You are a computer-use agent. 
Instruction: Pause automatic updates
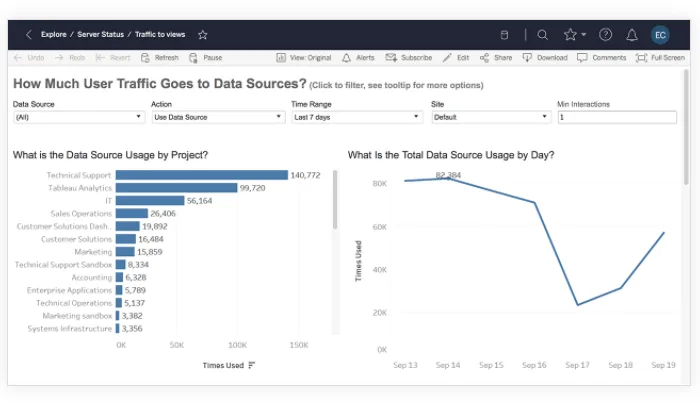[206, 58]
